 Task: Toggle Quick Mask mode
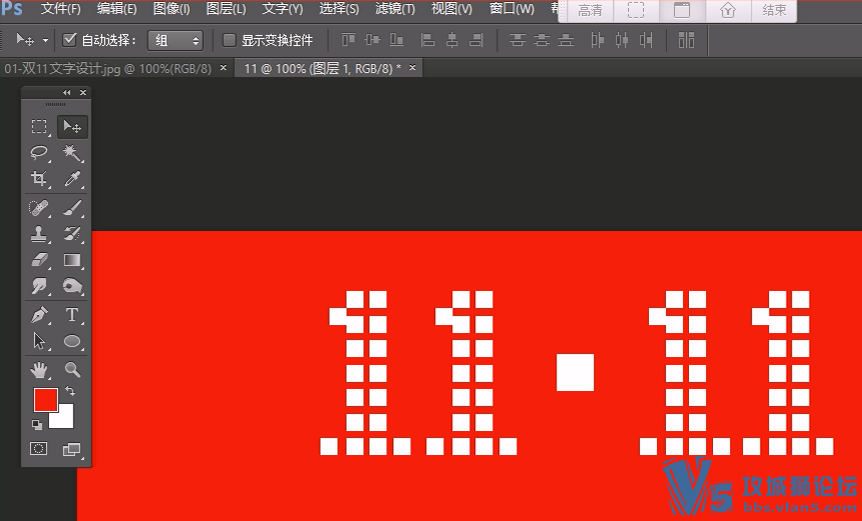click(x=38, y=449)
